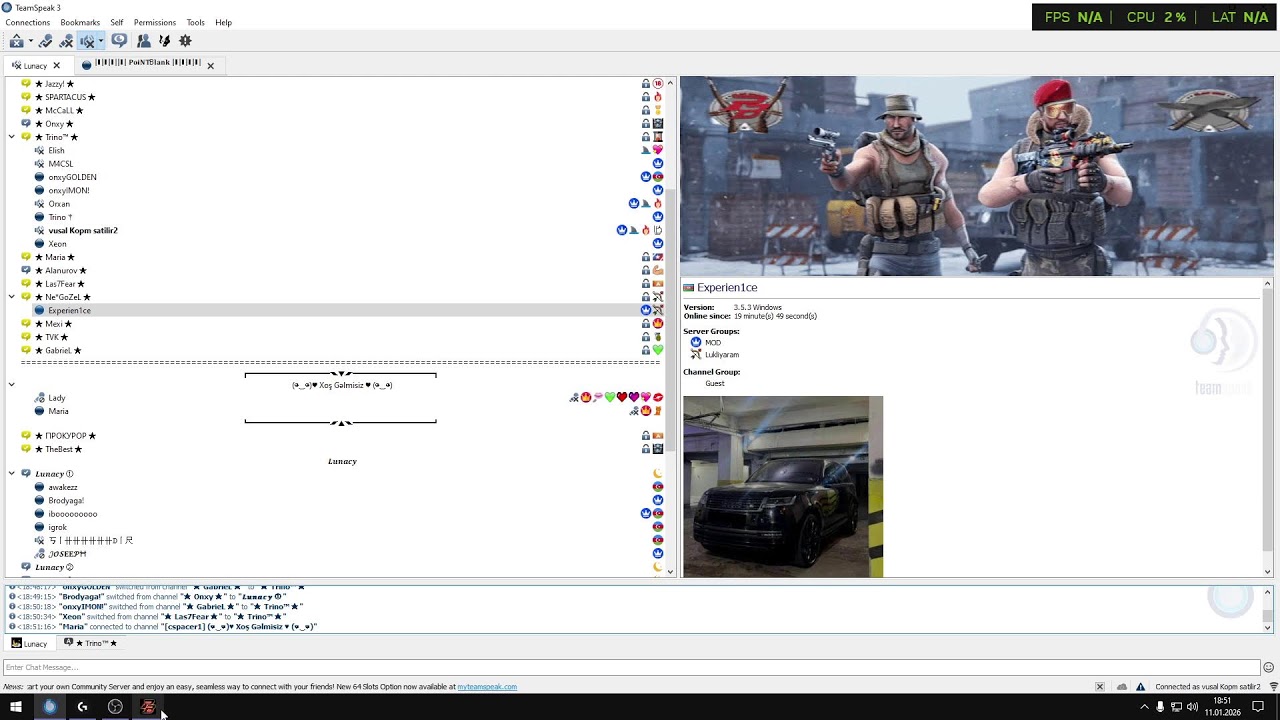The image size is (1280, 720).
Task: Open the Windows Start menu
Action: point(16,707)
